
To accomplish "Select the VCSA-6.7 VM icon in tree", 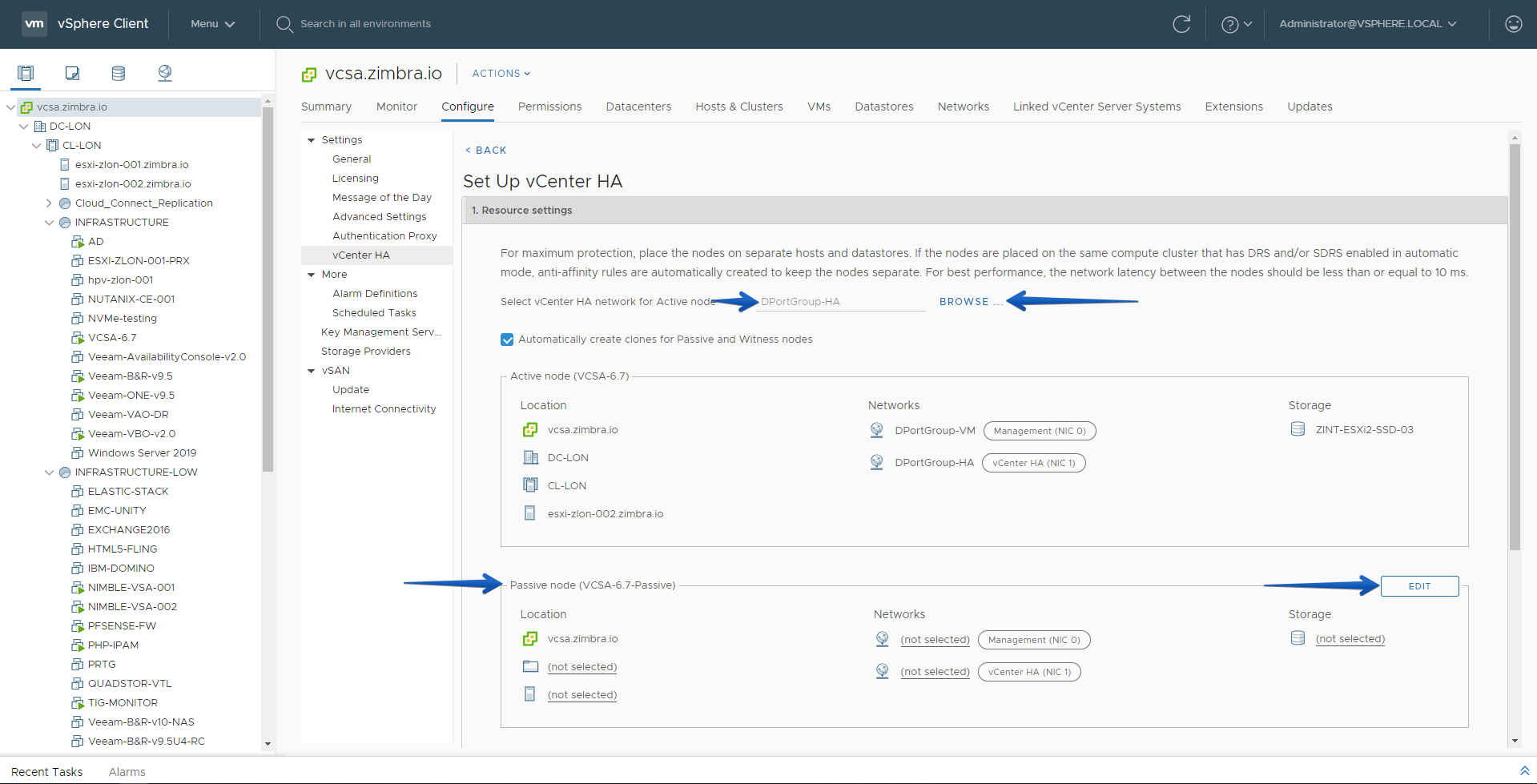I will (78, 337).
